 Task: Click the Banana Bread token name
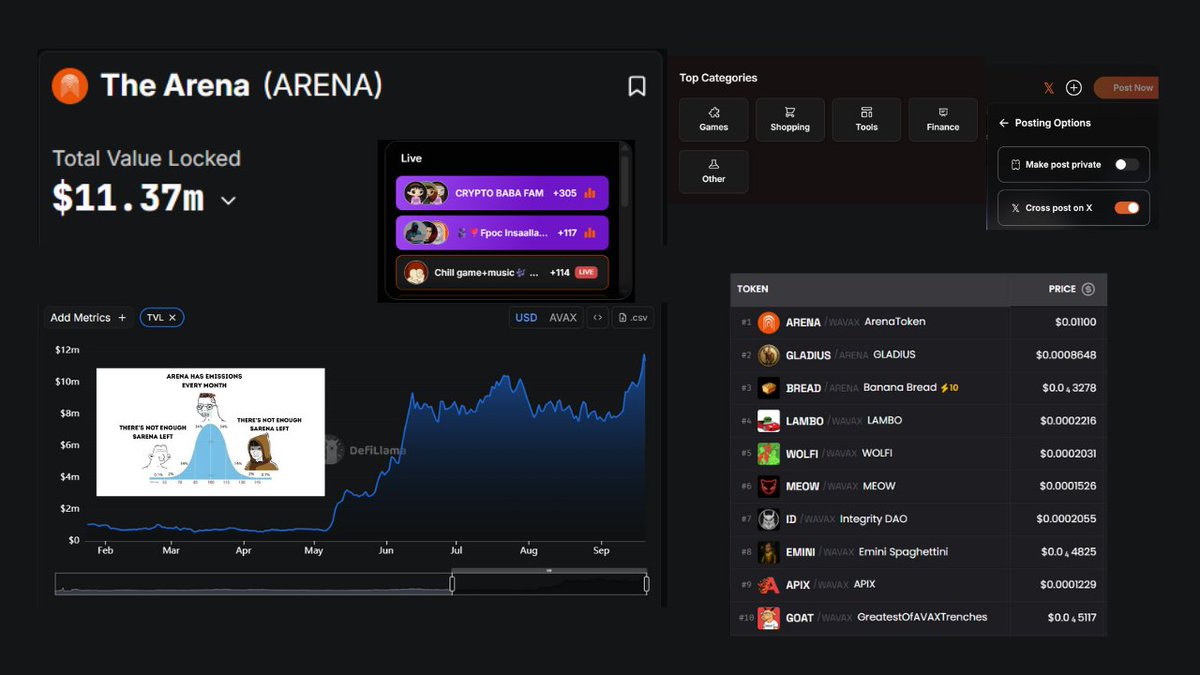pyautogui.click(x=900, y=387)
